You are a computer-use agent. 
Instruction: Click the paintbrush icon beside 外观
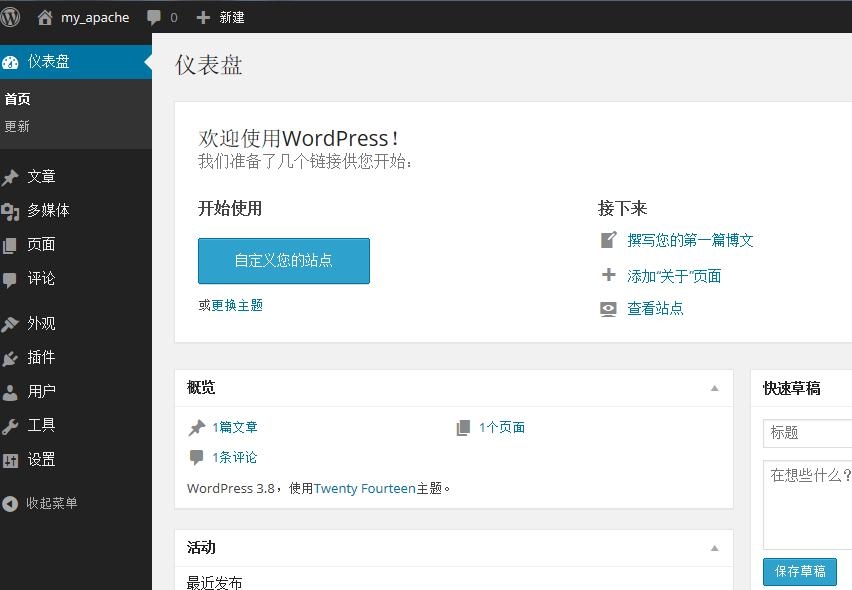10,324
